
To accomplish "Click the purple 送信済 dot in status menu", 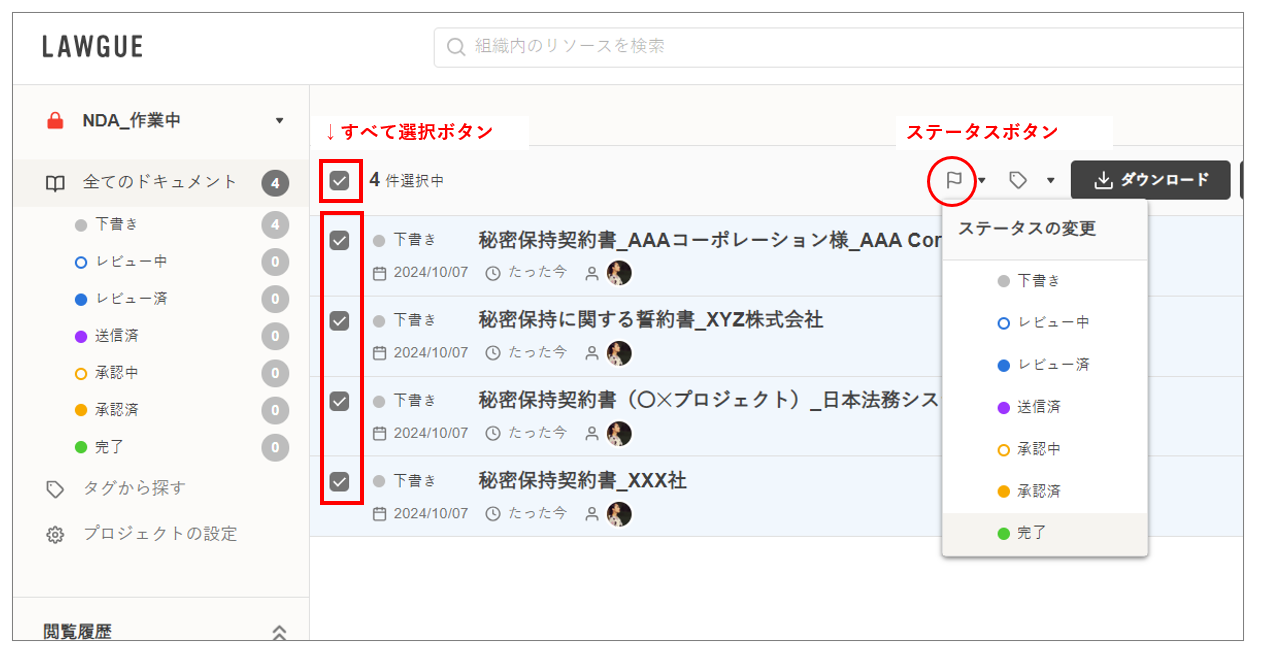I will [x=1003, y=407].
